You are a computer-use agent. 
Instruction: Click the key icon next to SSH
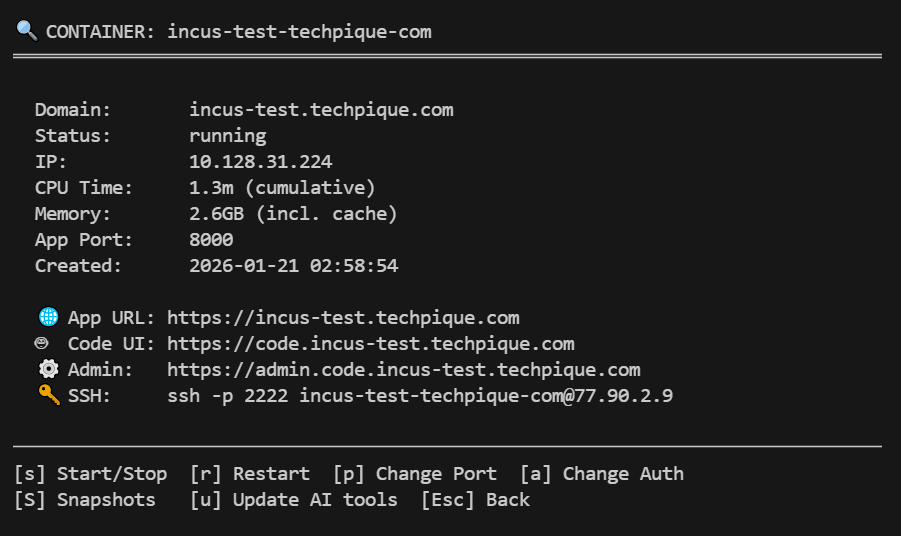[48, 396]
